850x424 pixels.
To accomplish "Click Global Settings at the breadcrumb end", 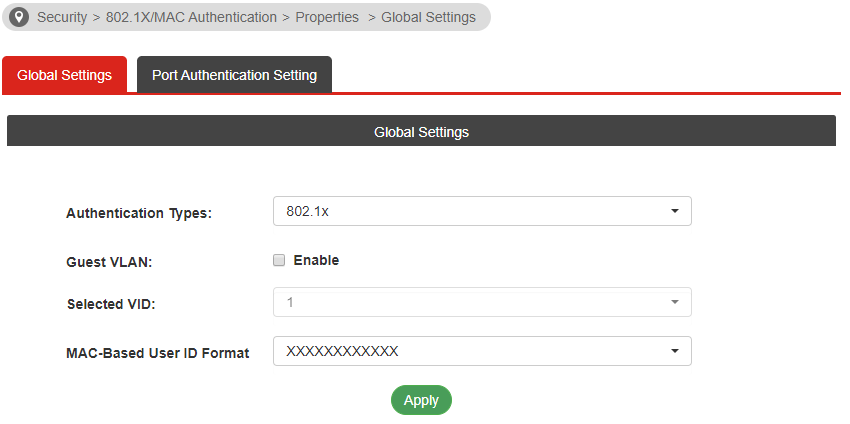I will pyautogui.click(x=428, y=17).
